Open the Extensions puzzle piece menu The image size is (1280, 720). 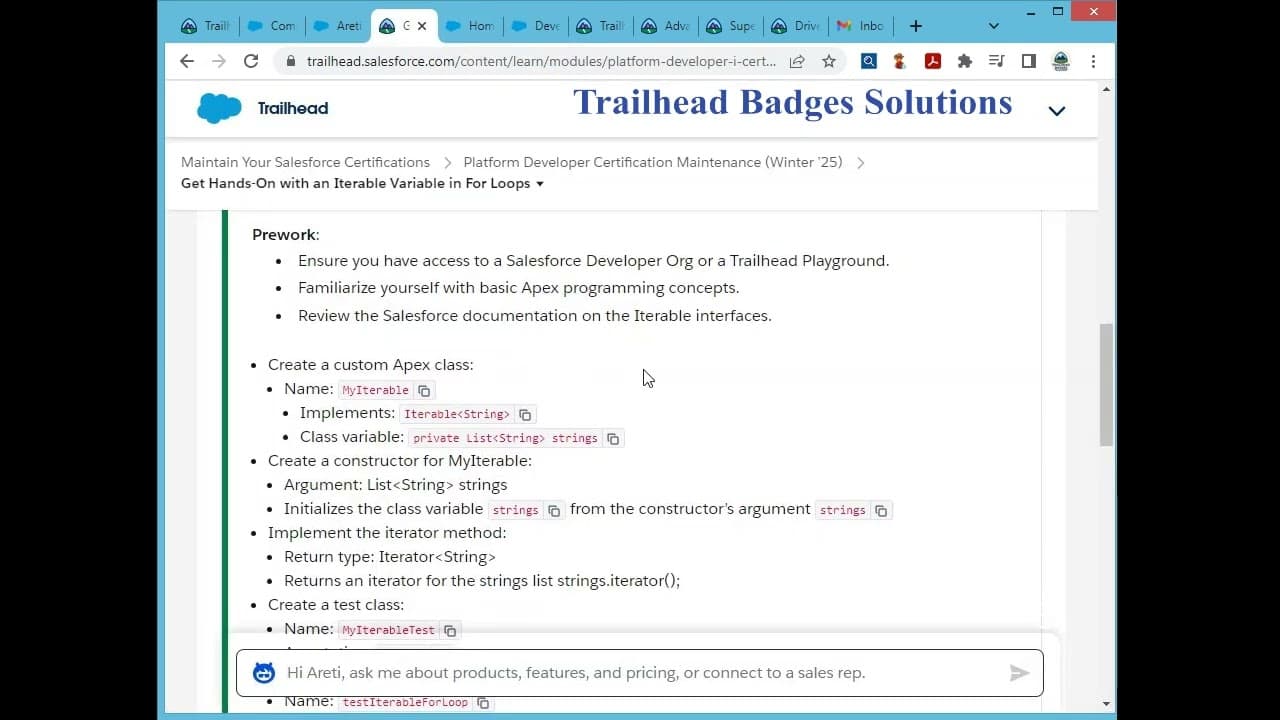point(964,61)
